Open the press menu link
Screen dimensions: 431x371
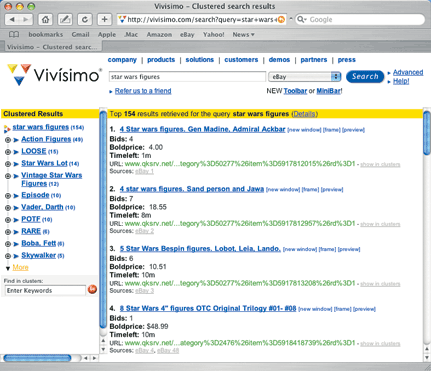347,60
